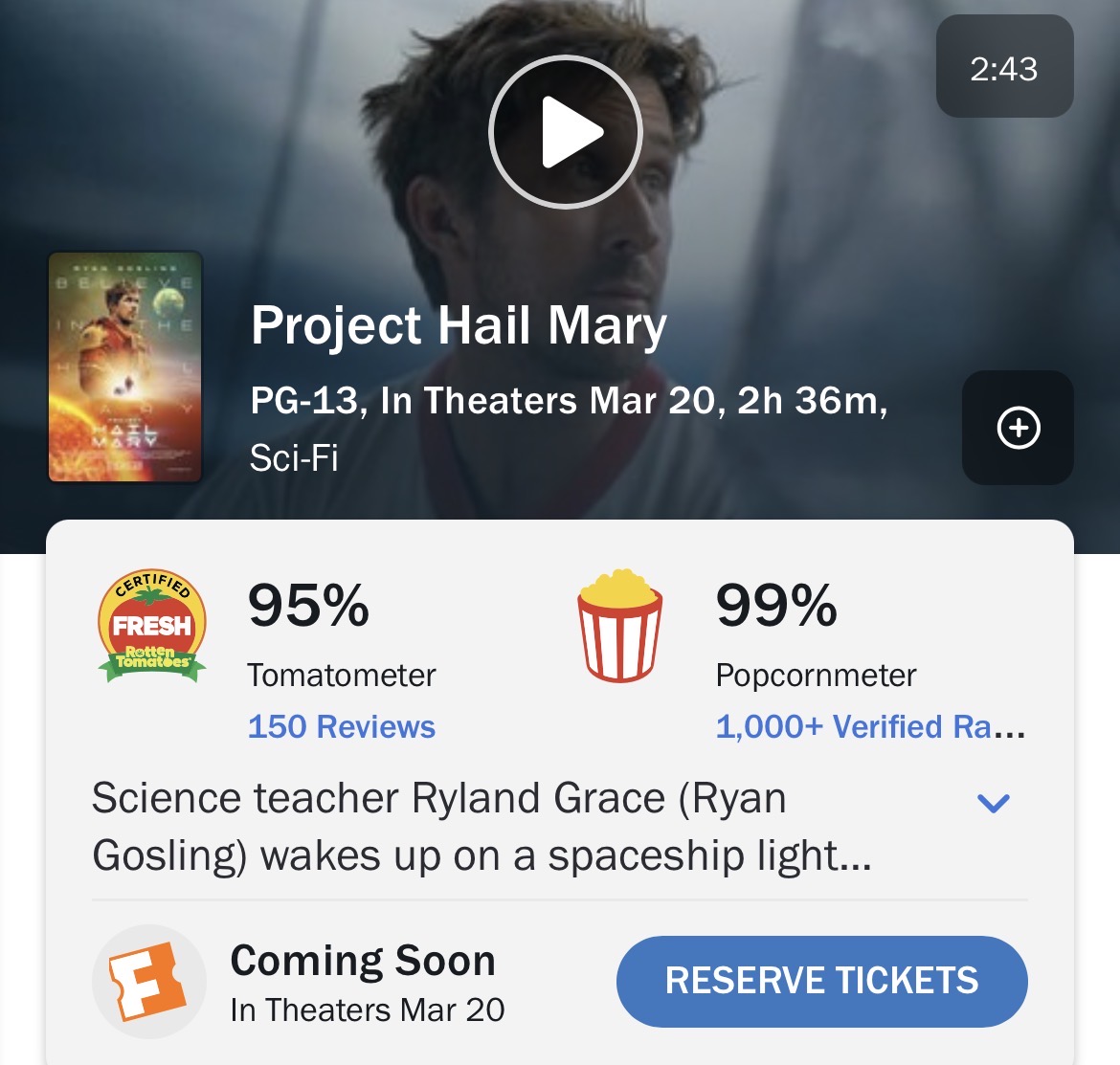Open the Project Hail Mary poster thumbnail
Viewport: 1120px width, 1065px height.
pos(125,366)
